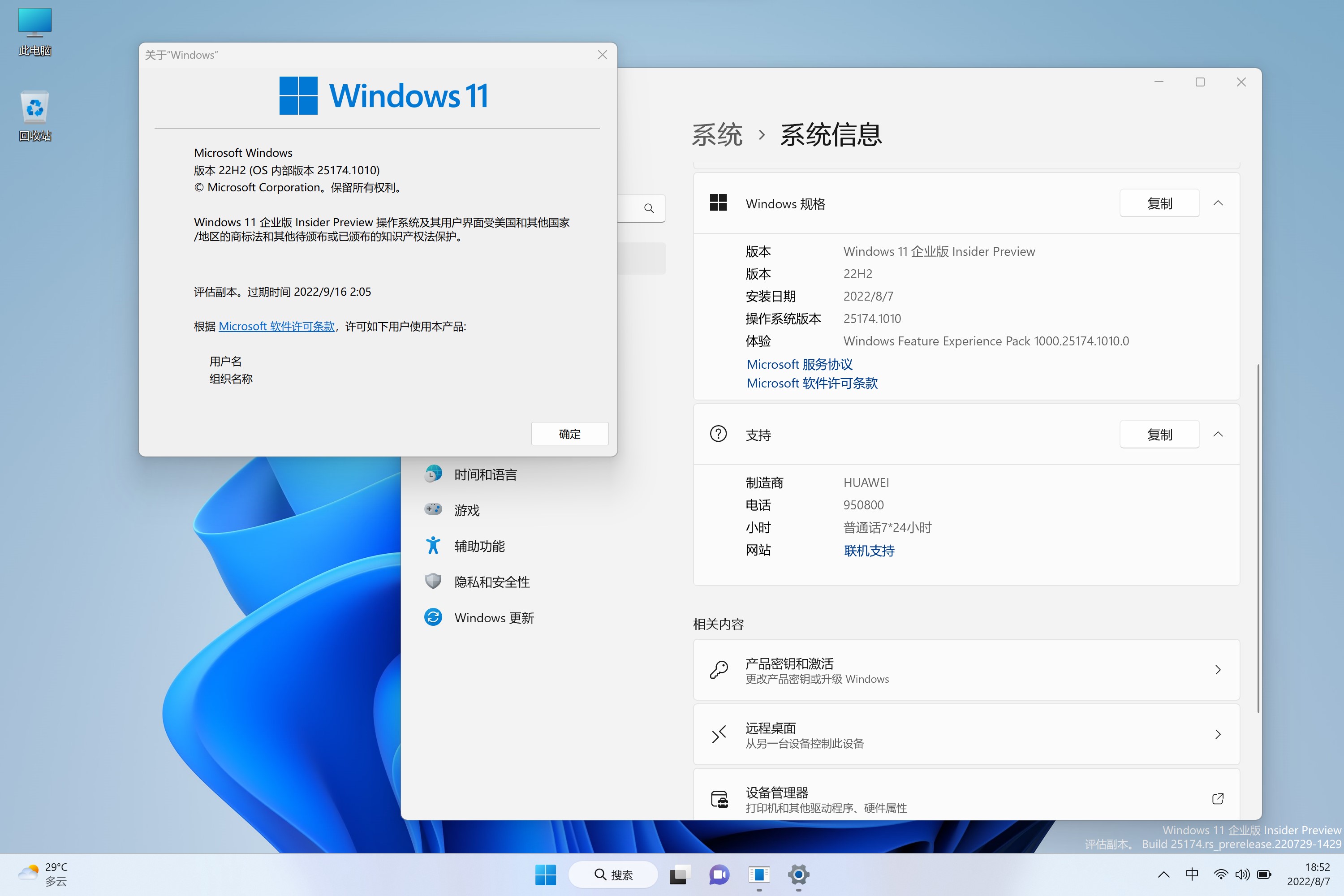This screenshot has width=1344, height=896.
Task: Click the 时间和语言 globe clock icon
Action: pos(433,474)
